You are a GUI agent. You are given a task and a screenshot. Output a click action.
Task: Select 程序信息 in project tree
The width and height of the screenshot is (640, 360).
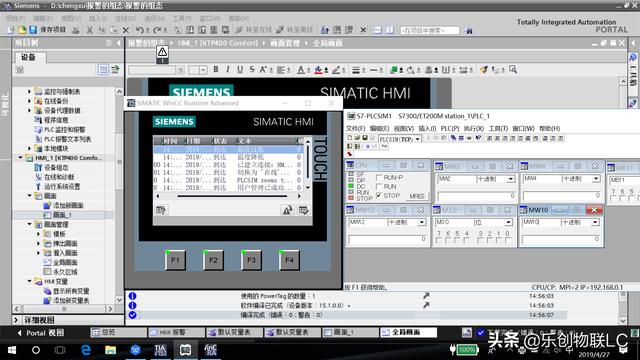[x=56, y=120]
